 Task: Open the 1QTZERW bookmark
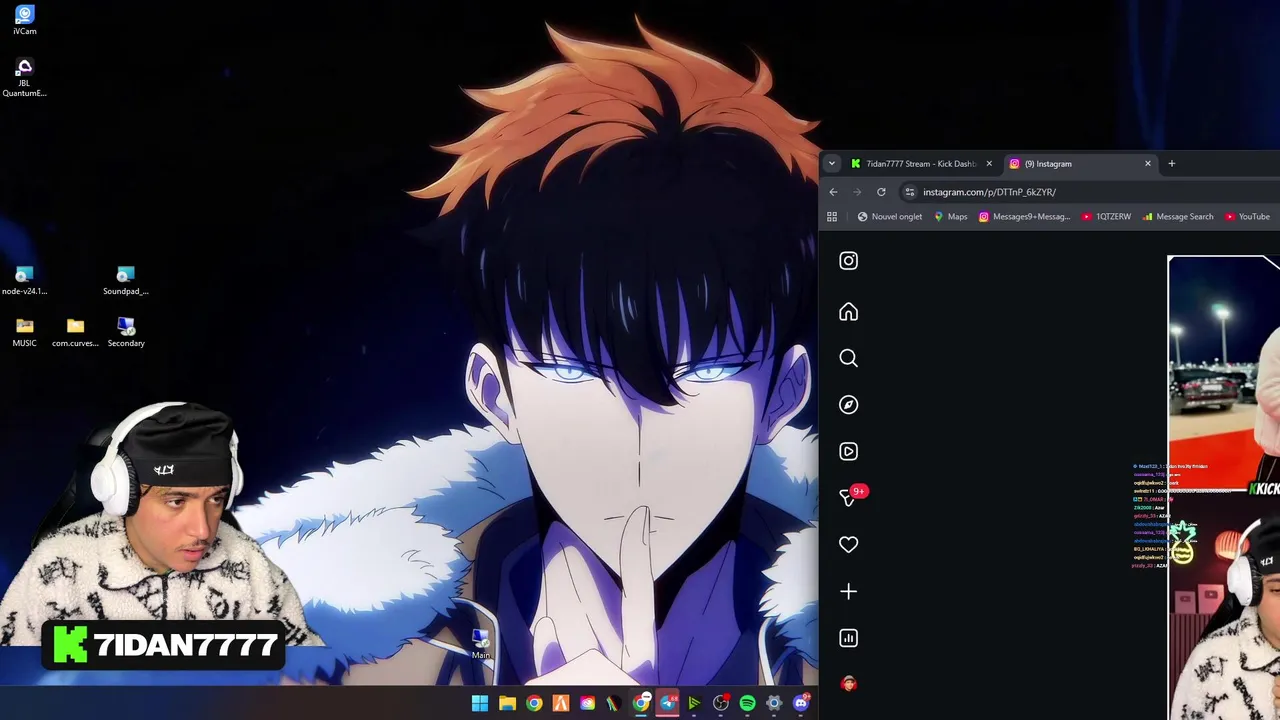[1106, 217]
